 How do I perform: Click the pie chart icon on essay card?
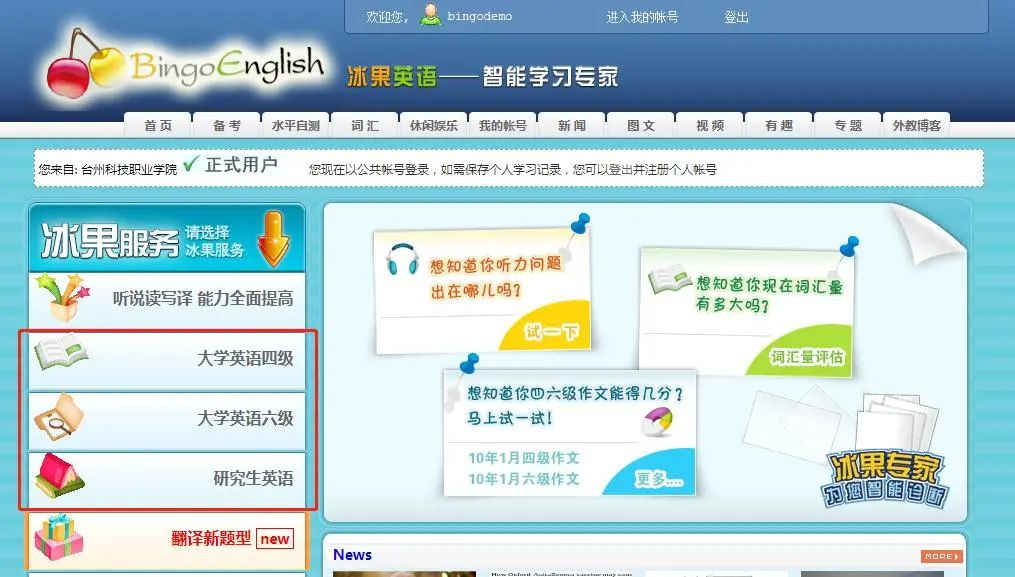[x=657, y=422]
